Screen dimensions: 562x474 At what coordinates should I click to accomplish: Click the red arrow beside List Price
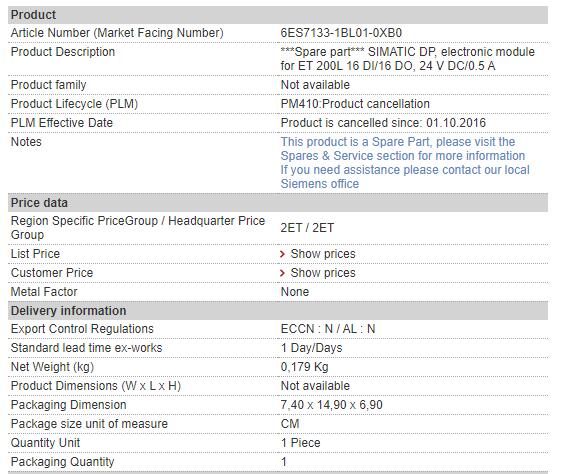coord(282,254)
